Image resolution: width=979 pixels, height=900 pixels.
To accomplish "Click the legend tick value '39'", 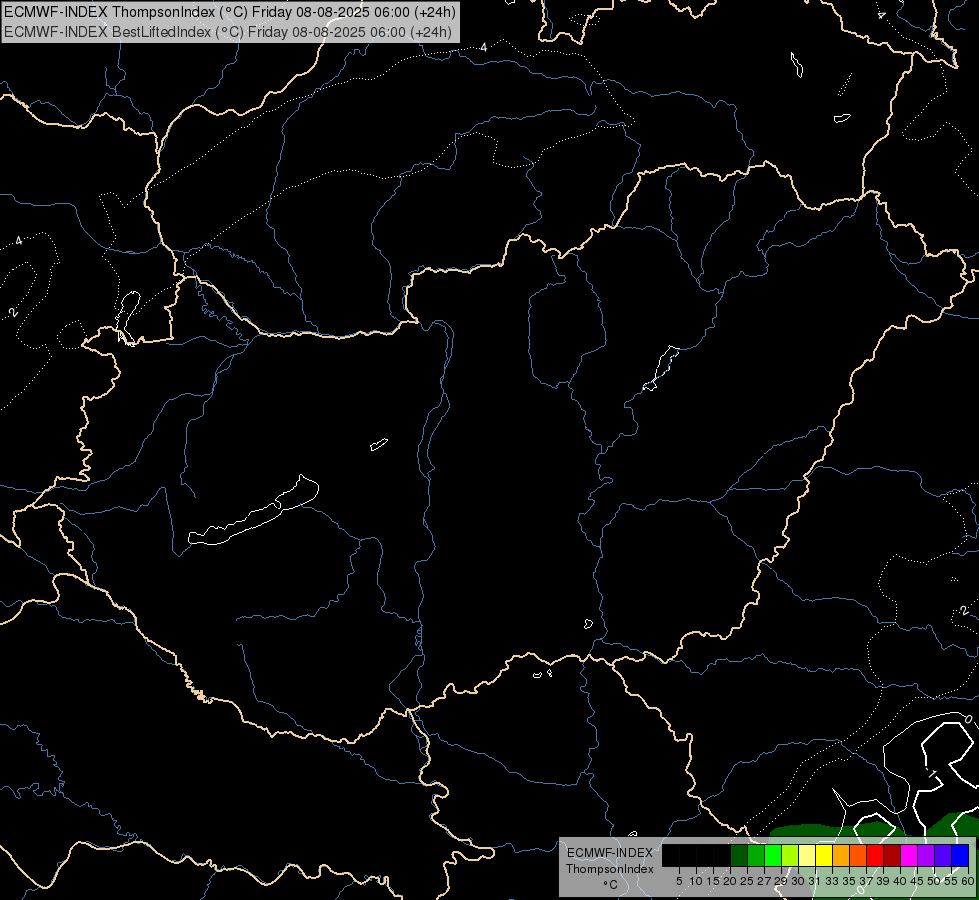I will 882,881.
